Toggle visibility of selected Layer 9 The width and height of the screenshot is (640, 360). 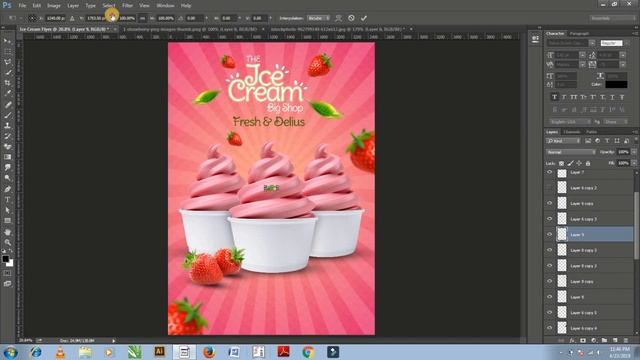point(549,235)
